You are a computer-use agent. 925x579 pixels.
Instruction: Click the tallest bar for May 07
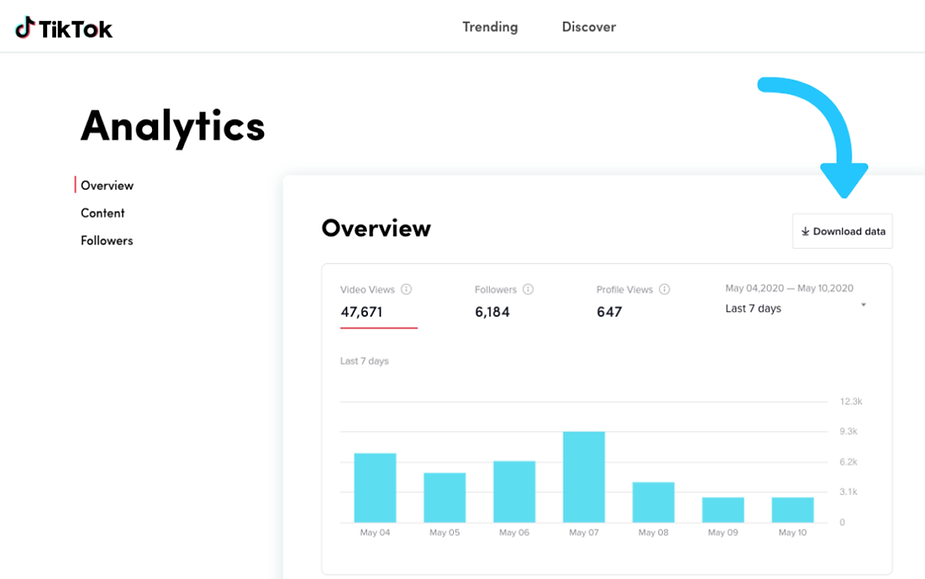point(584,475)
